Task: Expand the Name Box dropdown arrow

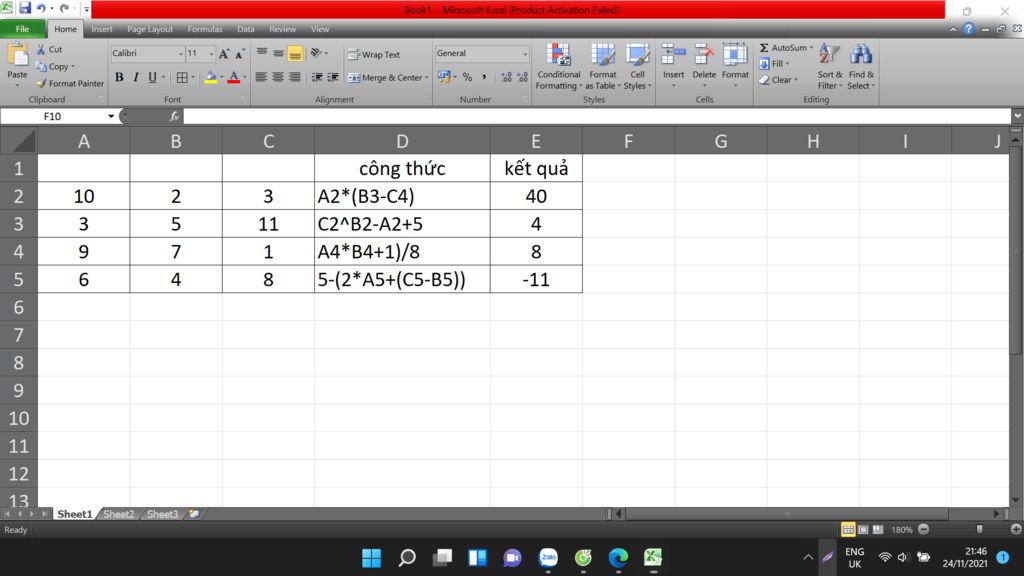Action: (111, 116)
